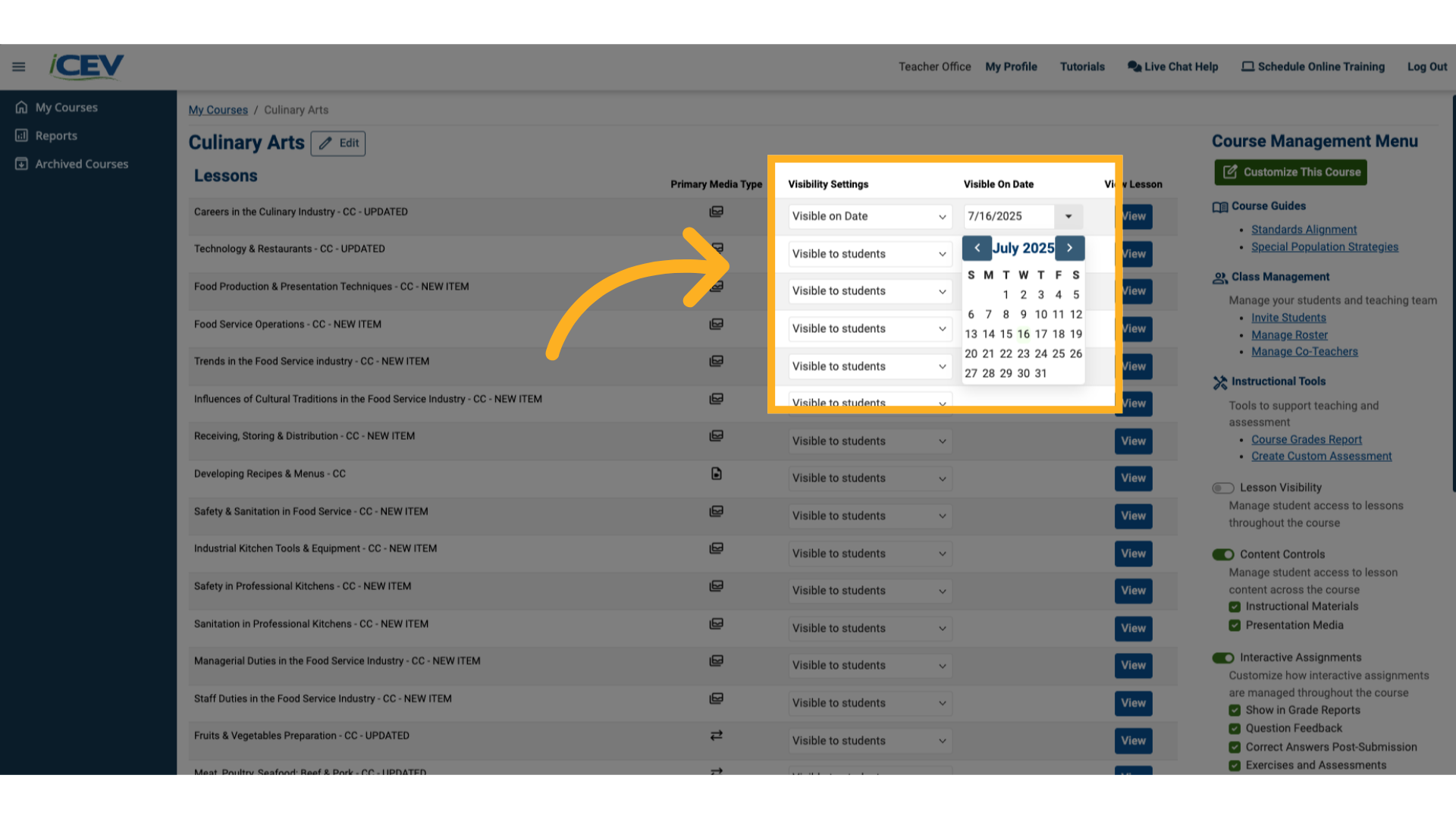1456x819 pixels.
Task: Select Archived Courses in the sidebar
Action: [82, 164]
